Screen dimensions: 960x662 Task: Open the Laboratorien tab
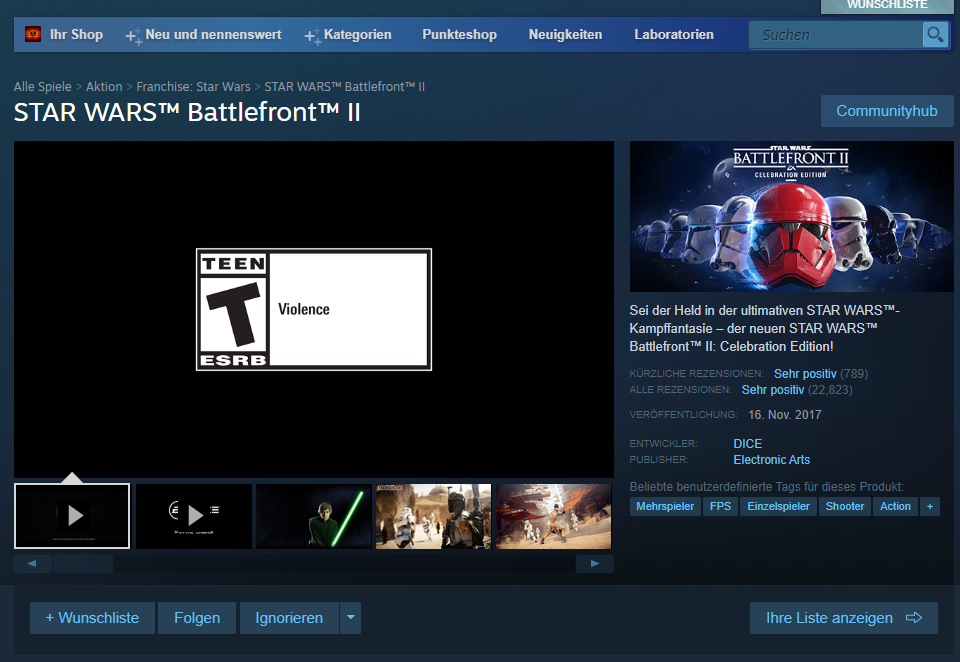click(673, 35)
